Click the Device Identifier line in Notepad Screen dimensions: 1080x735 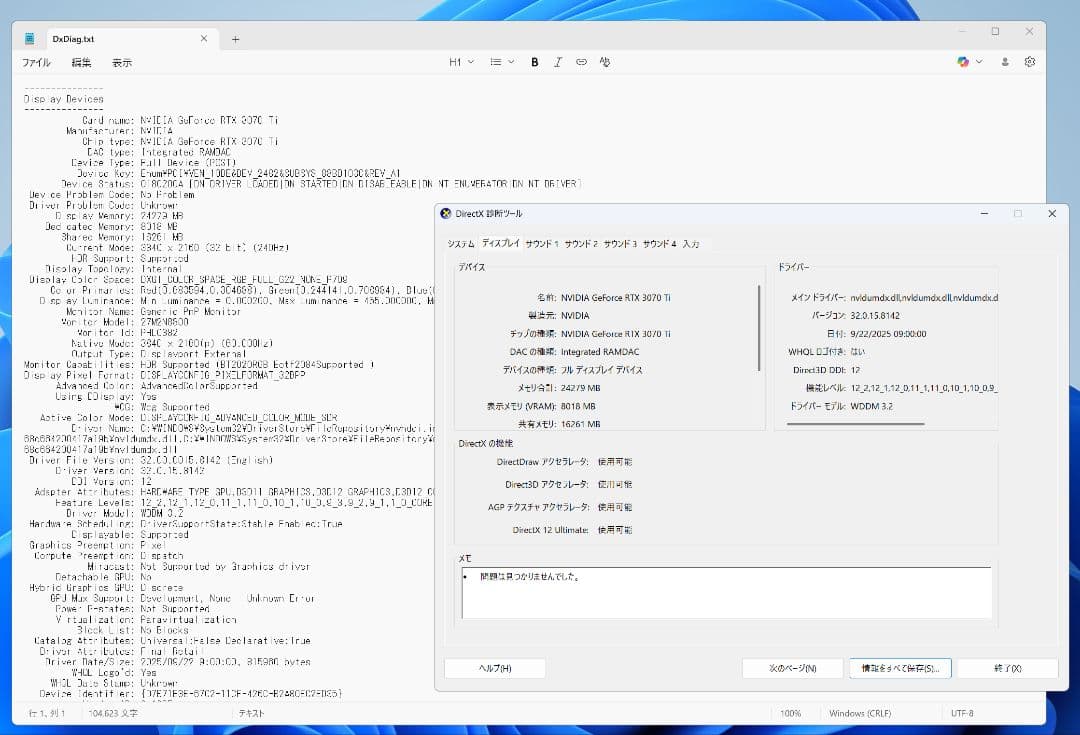191,694
